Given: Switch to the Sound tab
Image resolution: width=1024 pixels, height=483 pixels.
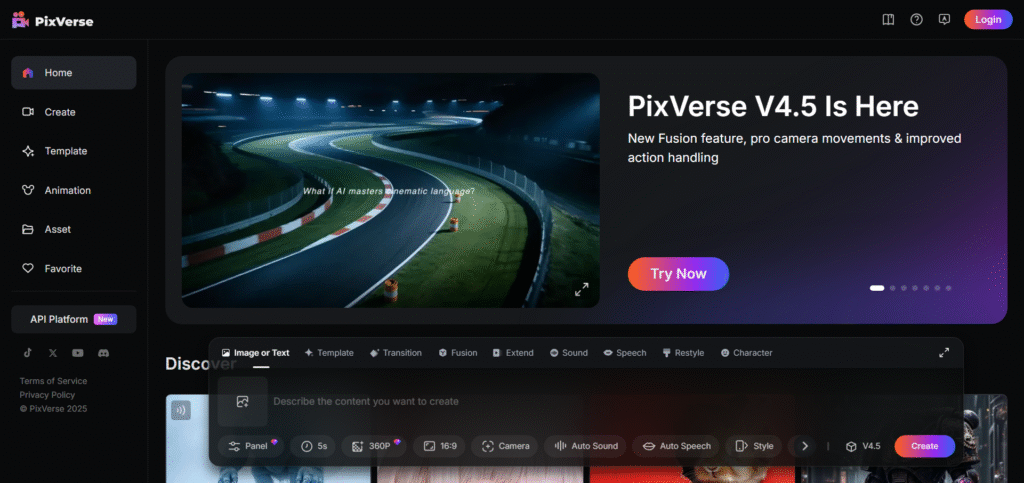Looking at the screenshot, I should [568, 352].
